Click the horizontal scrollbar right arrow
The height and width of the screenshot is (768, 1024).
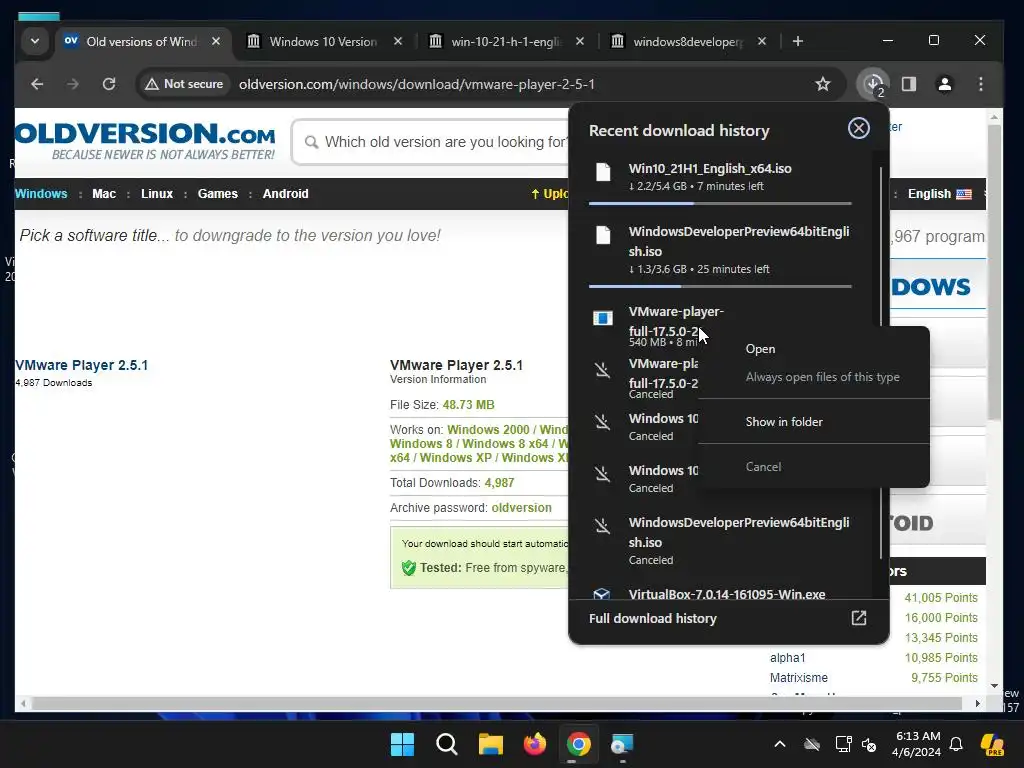tap(978, 703)
